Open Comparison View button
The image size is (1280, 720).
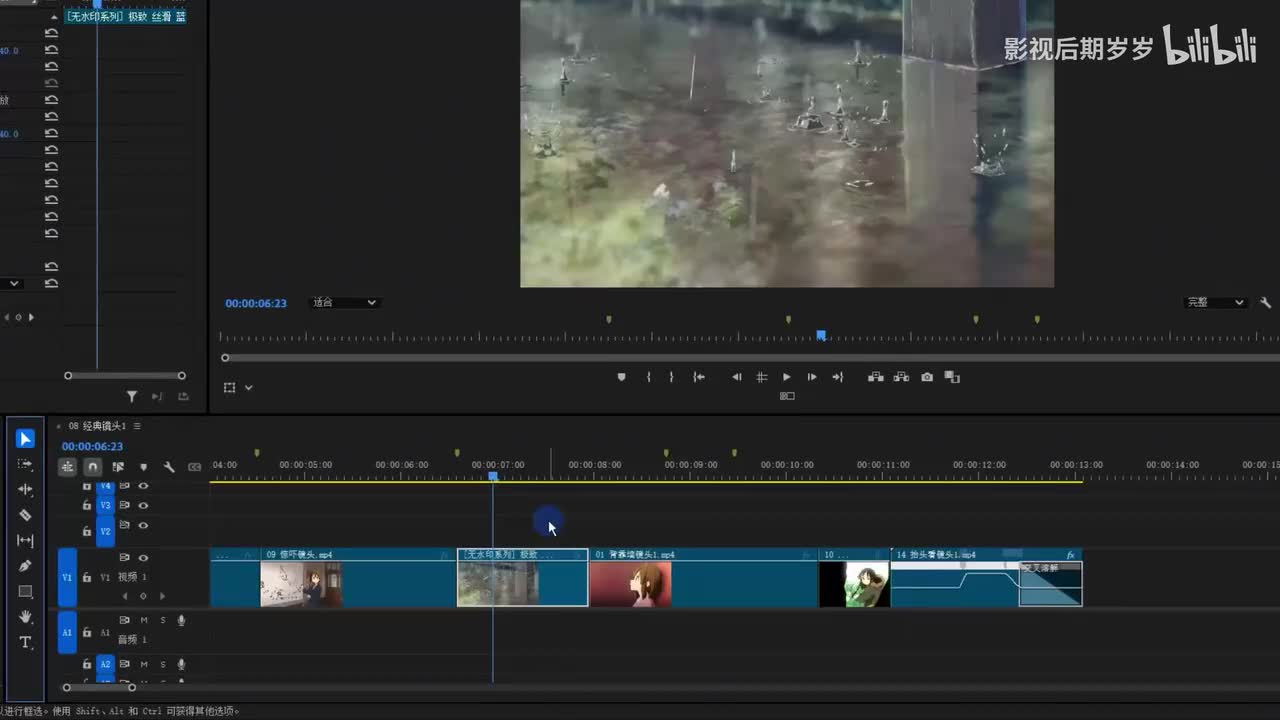(952, 377)
